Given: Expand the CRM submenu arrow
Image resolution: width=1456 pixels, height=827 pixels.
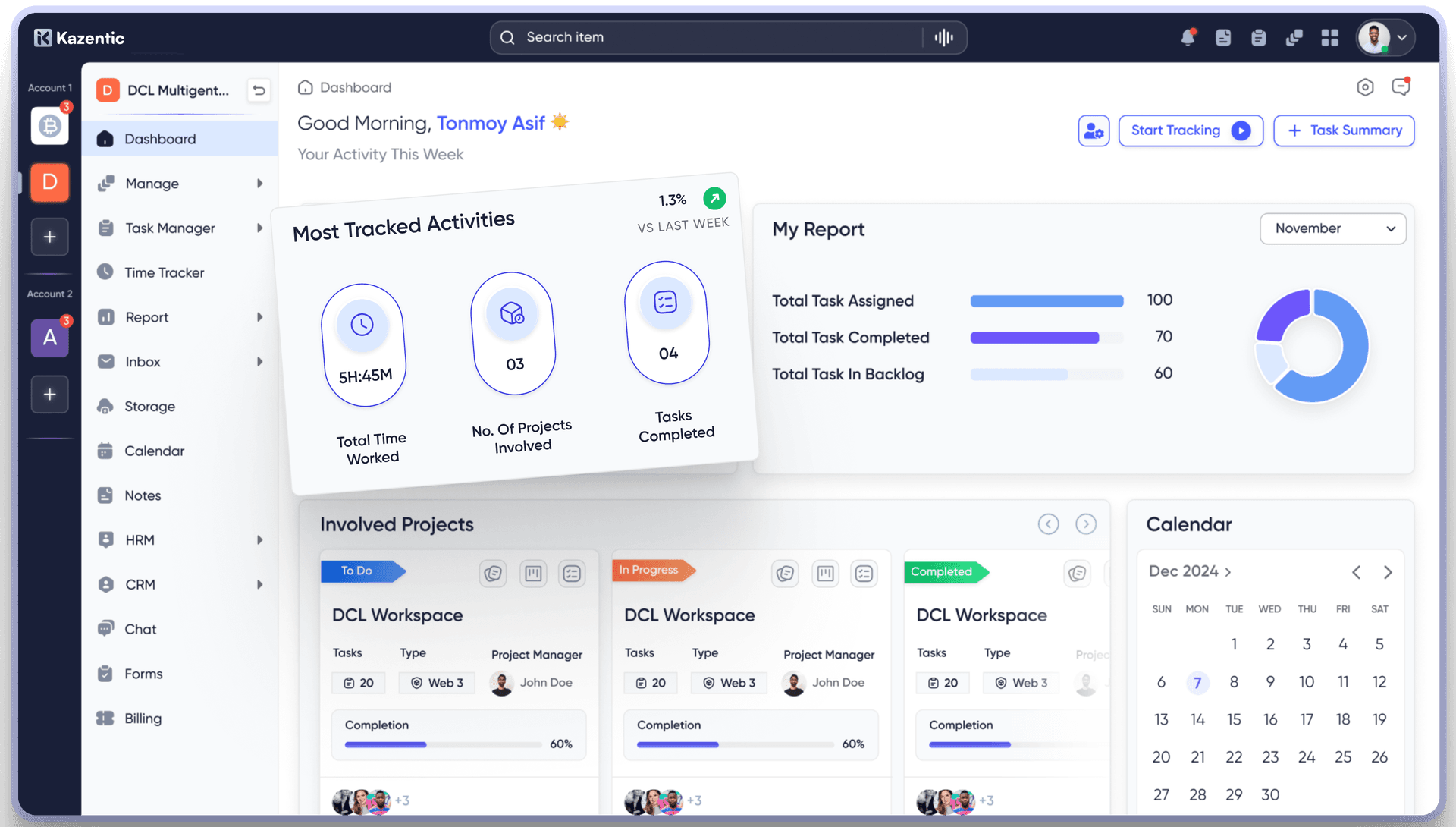Looking at the screenshot, I should tap(259, 585).
